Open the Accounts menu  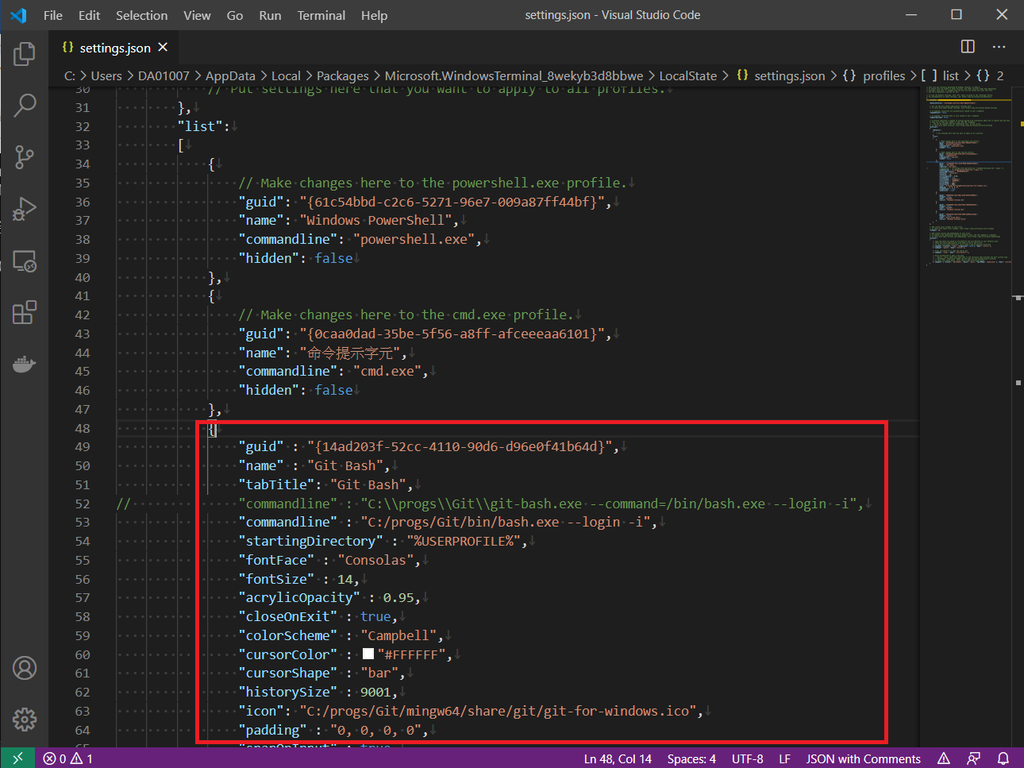(24, 668)
